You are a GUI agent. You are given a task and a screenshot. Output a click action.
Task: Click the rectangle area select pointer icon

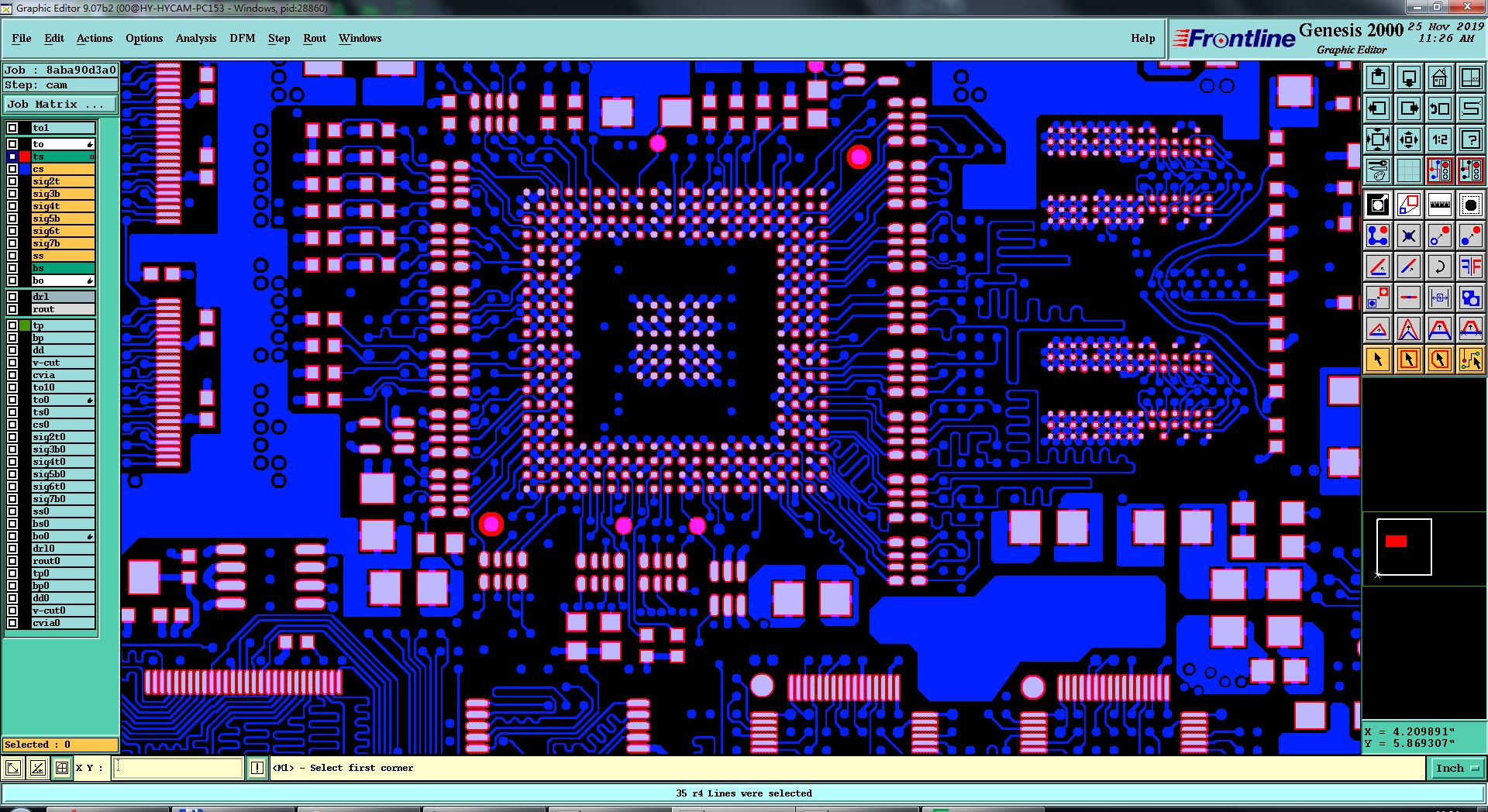tap(1409, 360)
